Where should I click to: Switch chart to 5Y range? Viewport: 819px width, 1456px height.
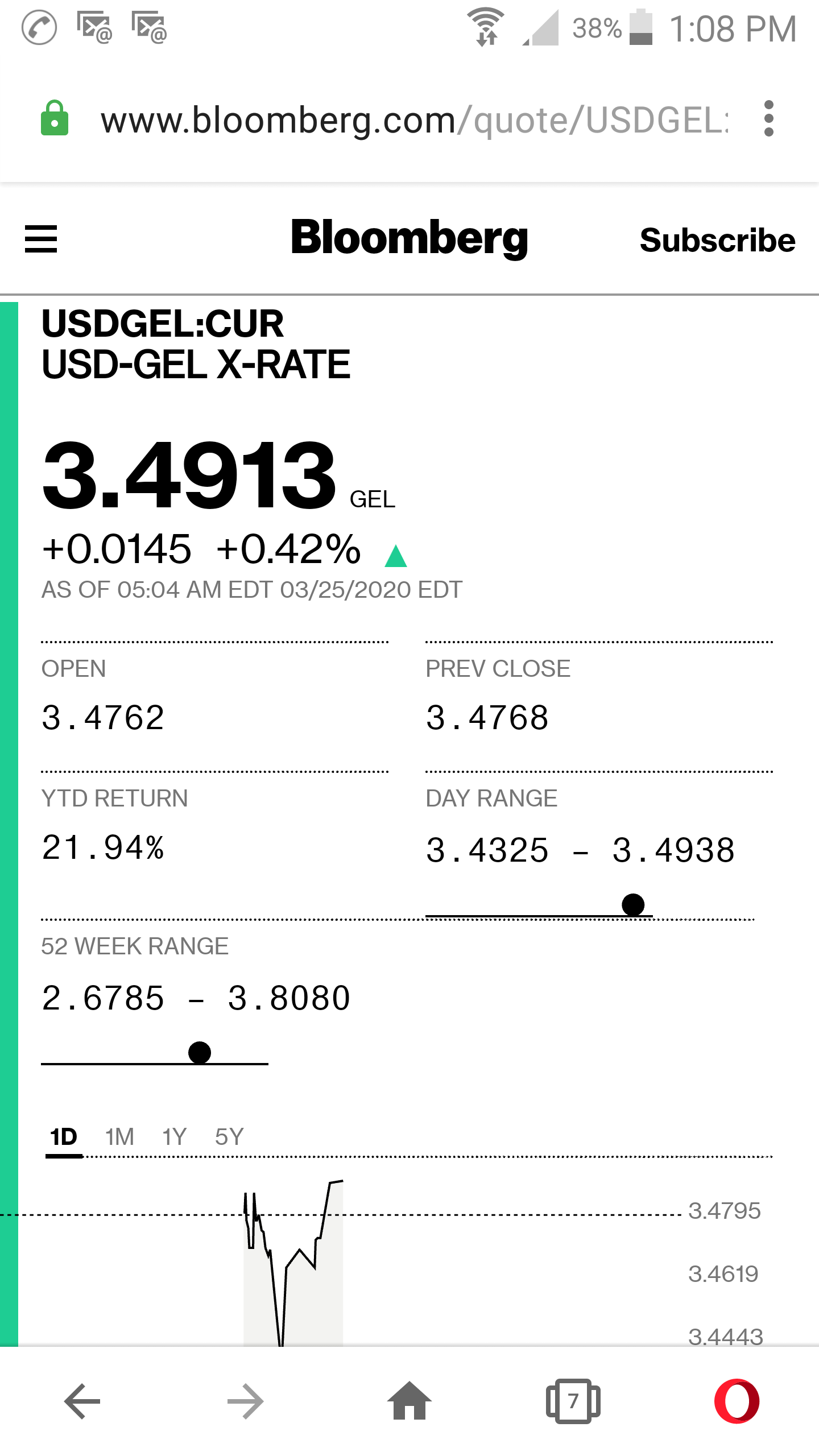pyautogui.click(x=229, y=1137)
